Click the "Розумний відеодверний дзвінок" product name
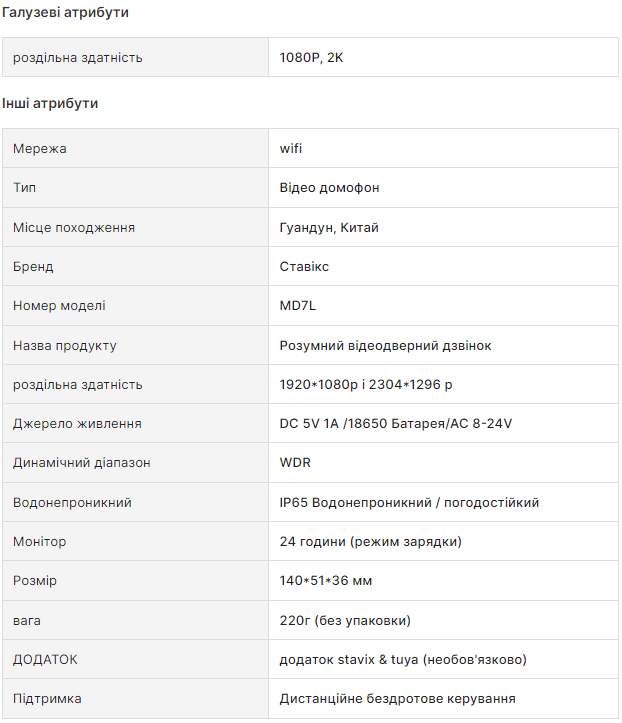Screen dimensions: 622x723 386,345
